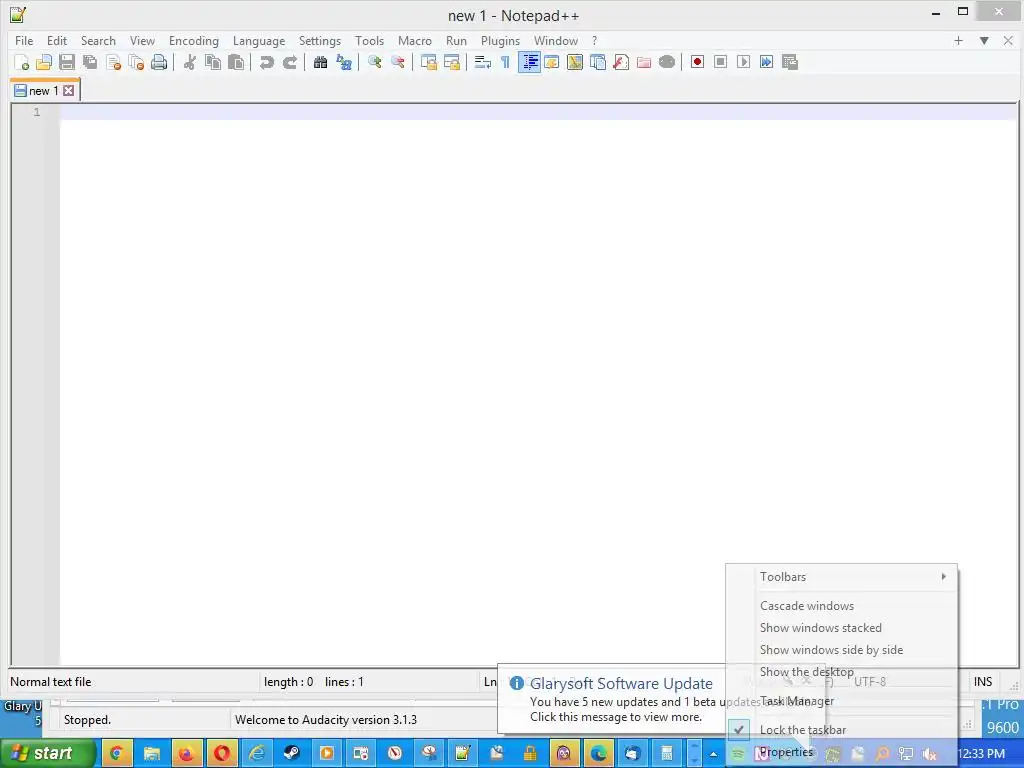Viewport: 1024px width, 768px height.
Task: Redo the last undone action
Action: tap(290, 62)
